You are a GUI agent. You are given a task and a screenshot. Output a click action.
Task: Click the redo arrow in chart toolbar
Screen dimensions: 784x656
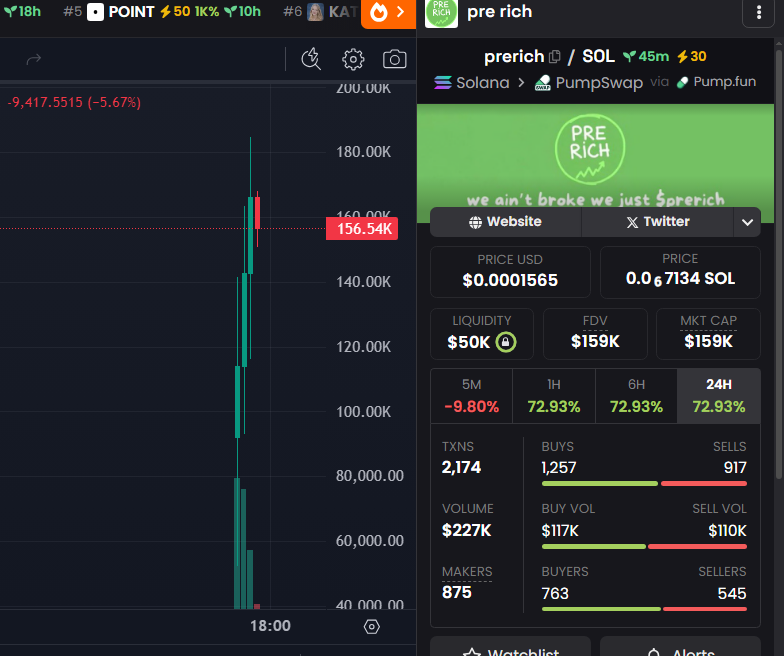click(34, 60)
